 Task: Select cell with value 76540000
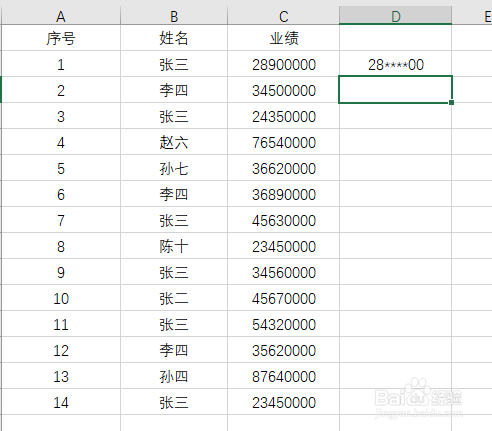pos(283,142)
